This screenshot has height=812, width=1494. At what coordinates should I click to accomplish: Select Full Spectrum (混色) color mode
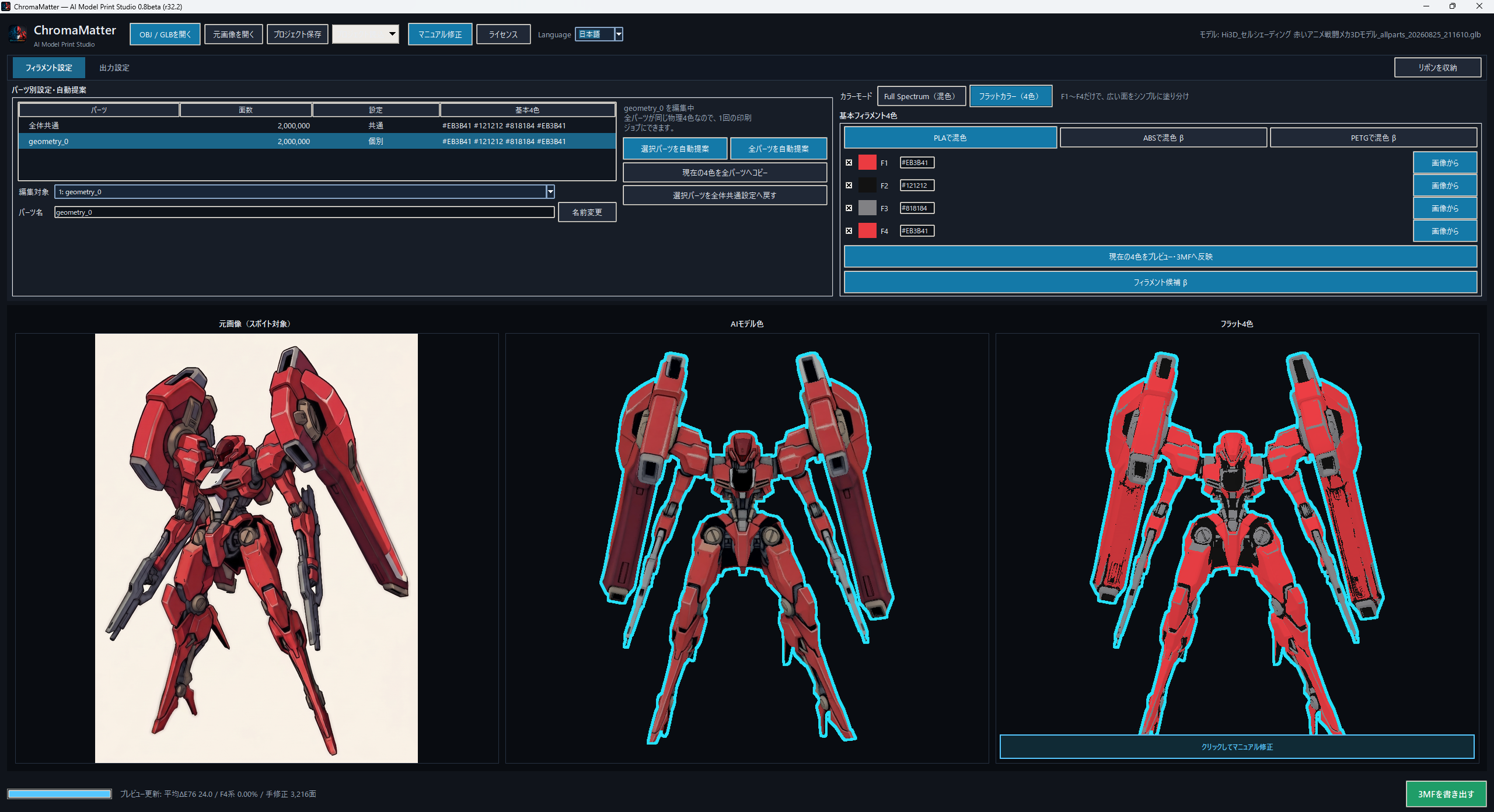(x=921, y=96)
